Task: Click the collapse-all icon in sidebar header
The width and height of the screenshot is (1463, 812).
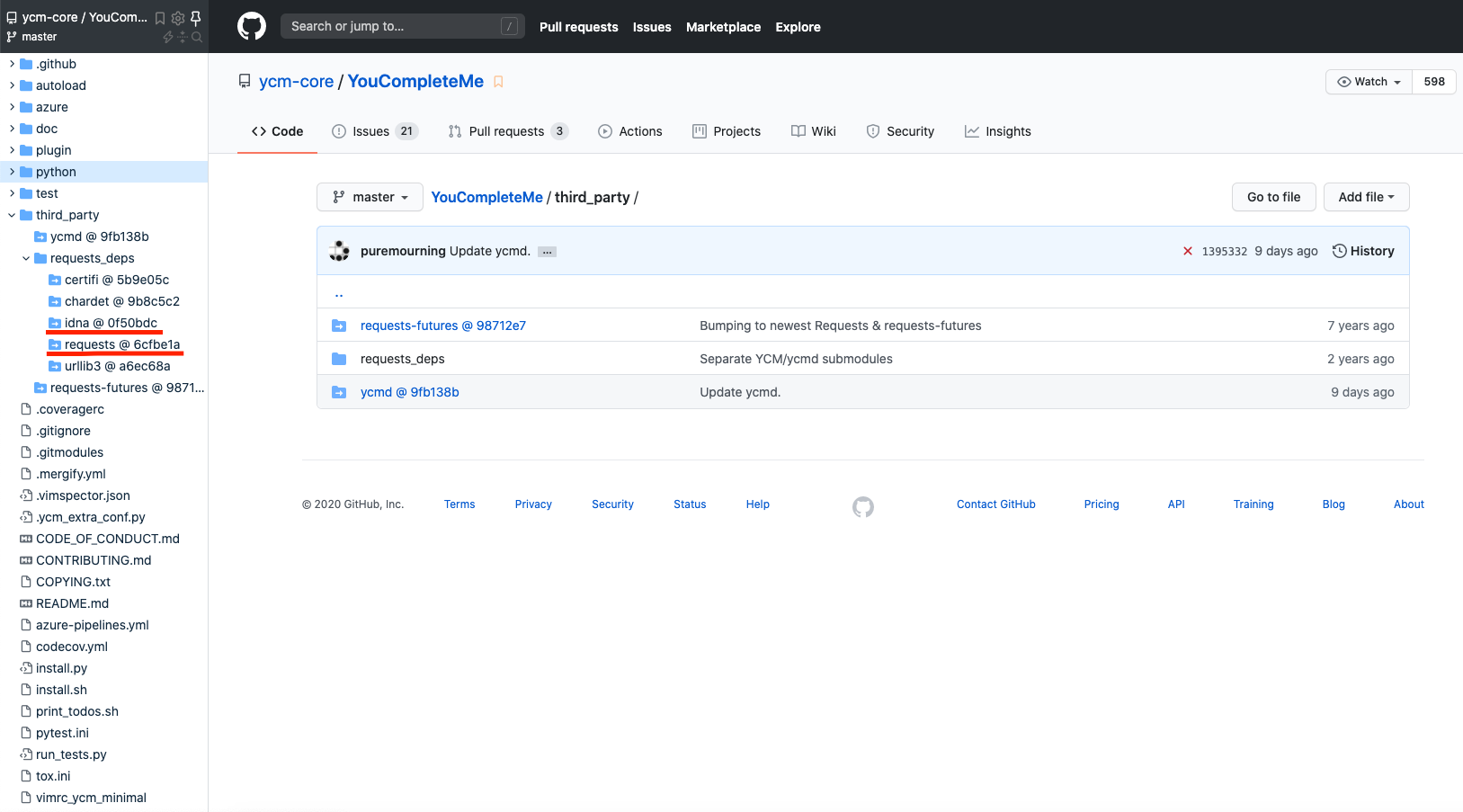Action: [x=183, y=37]
